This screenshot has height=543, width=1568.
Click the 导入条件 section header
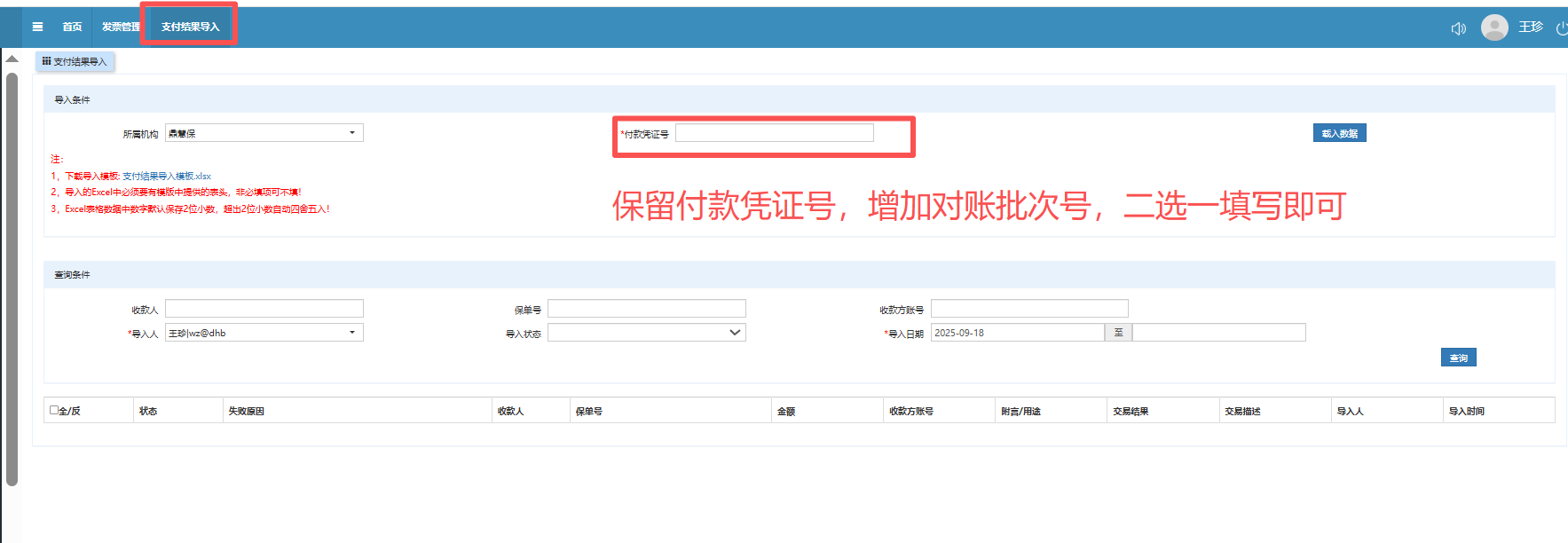[x=799, y=99]
